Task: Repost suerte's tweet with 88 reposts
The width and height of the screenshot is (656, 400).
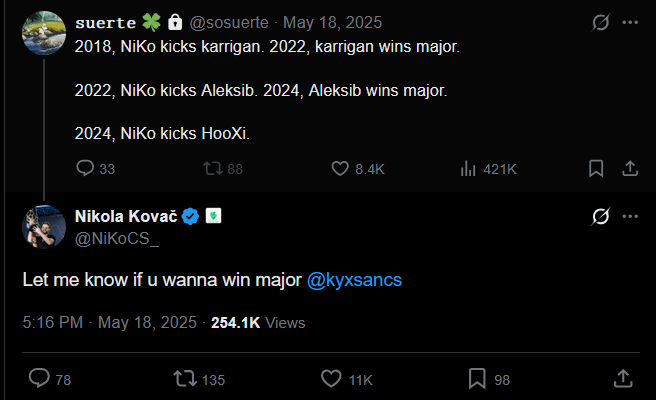Action: [213, 169]
